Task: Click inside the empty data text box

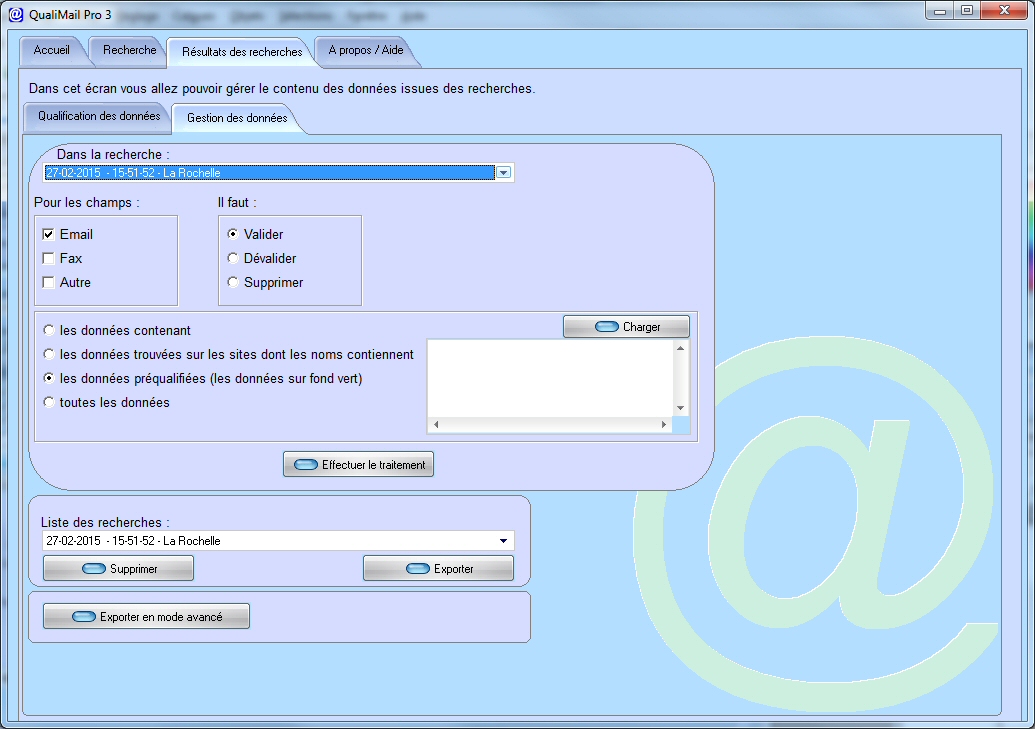Action: (550, 378)
